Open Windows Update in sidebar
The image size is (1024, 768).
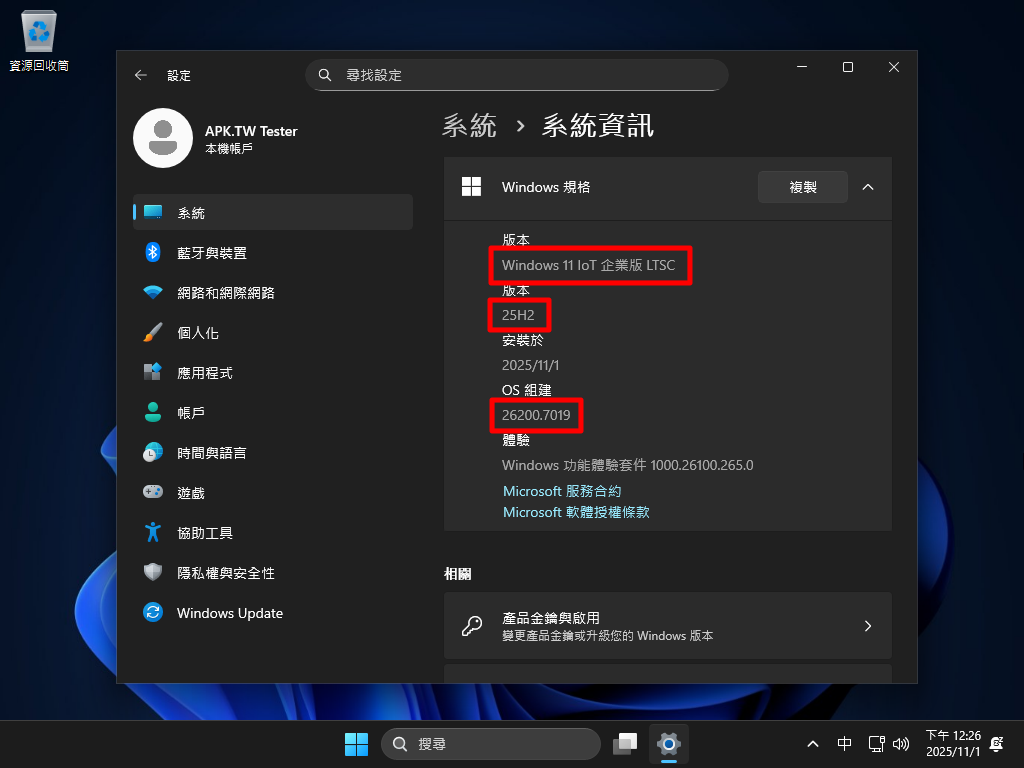(x=229, y=613)
